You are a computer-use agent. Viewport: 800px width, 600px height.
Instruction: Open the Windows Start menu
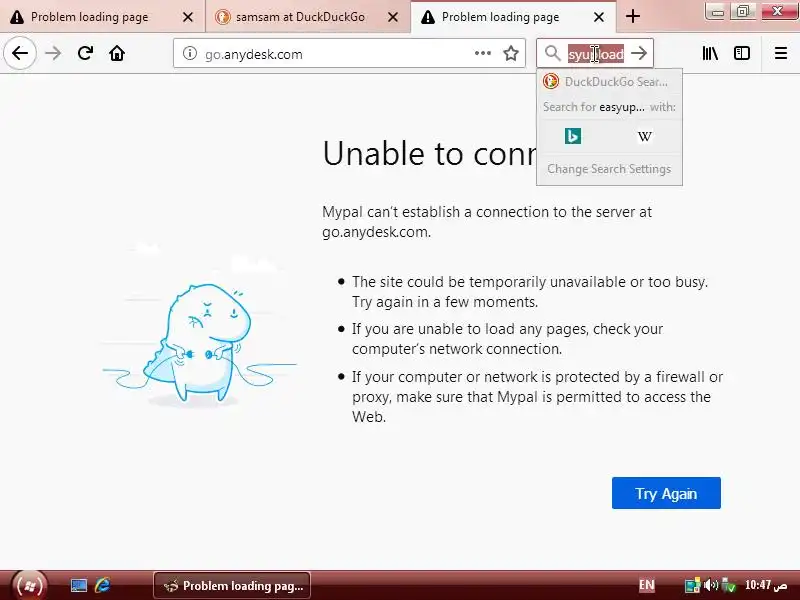tap(29, 585)
